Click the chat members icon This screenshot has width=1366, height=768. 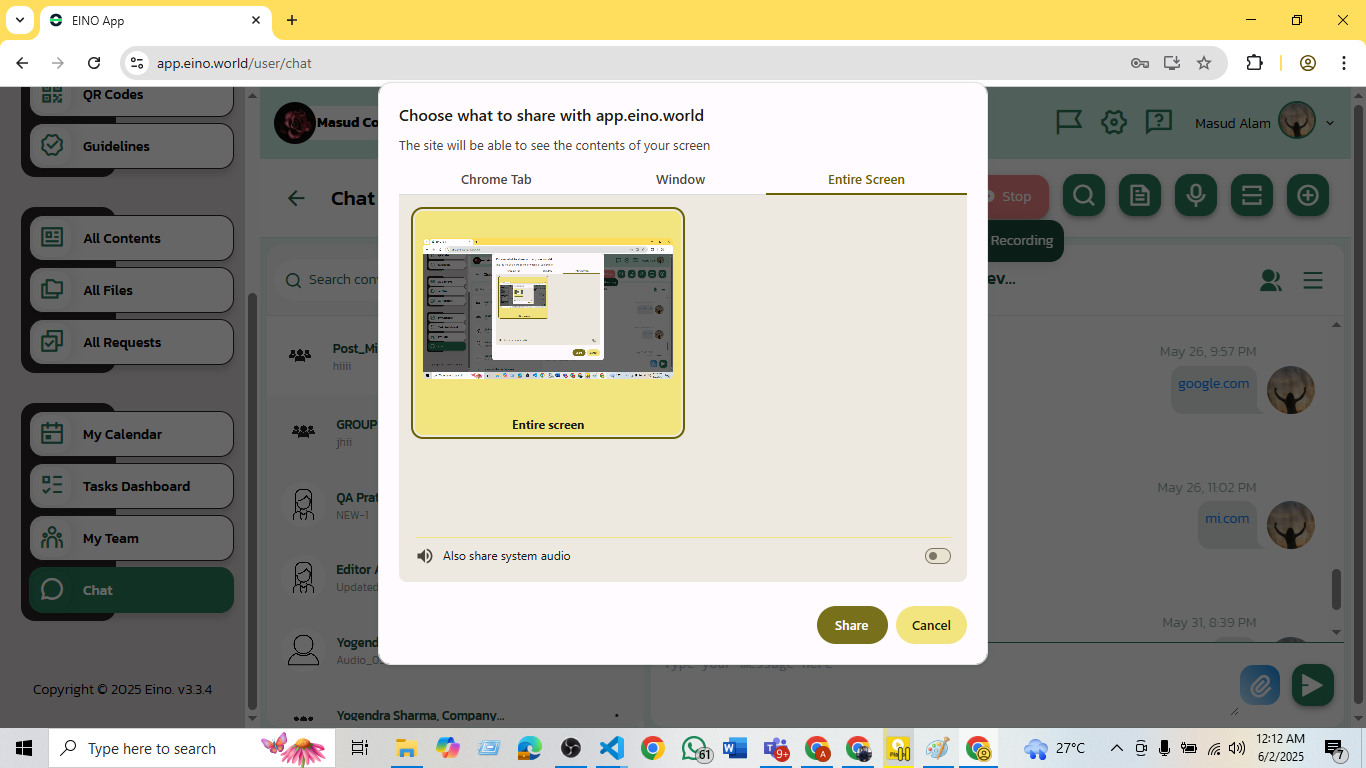[x=1271, y=281]
